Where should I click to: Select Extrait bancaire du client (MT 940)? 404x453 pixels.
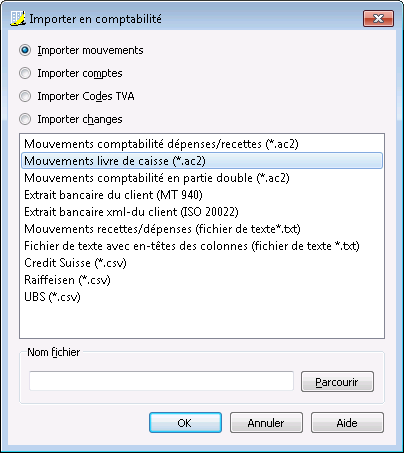coord(202,195)
